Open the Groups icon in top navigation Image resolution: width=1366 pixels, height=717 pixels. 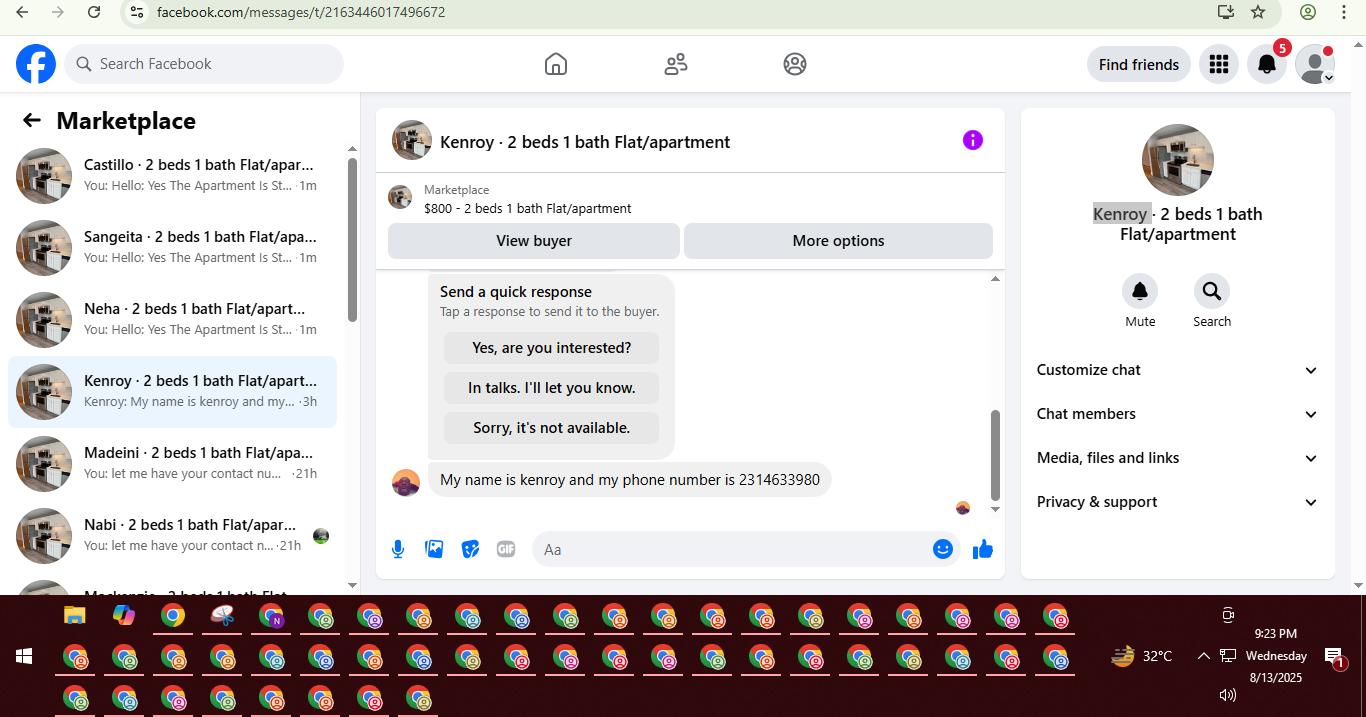(795, 64)
